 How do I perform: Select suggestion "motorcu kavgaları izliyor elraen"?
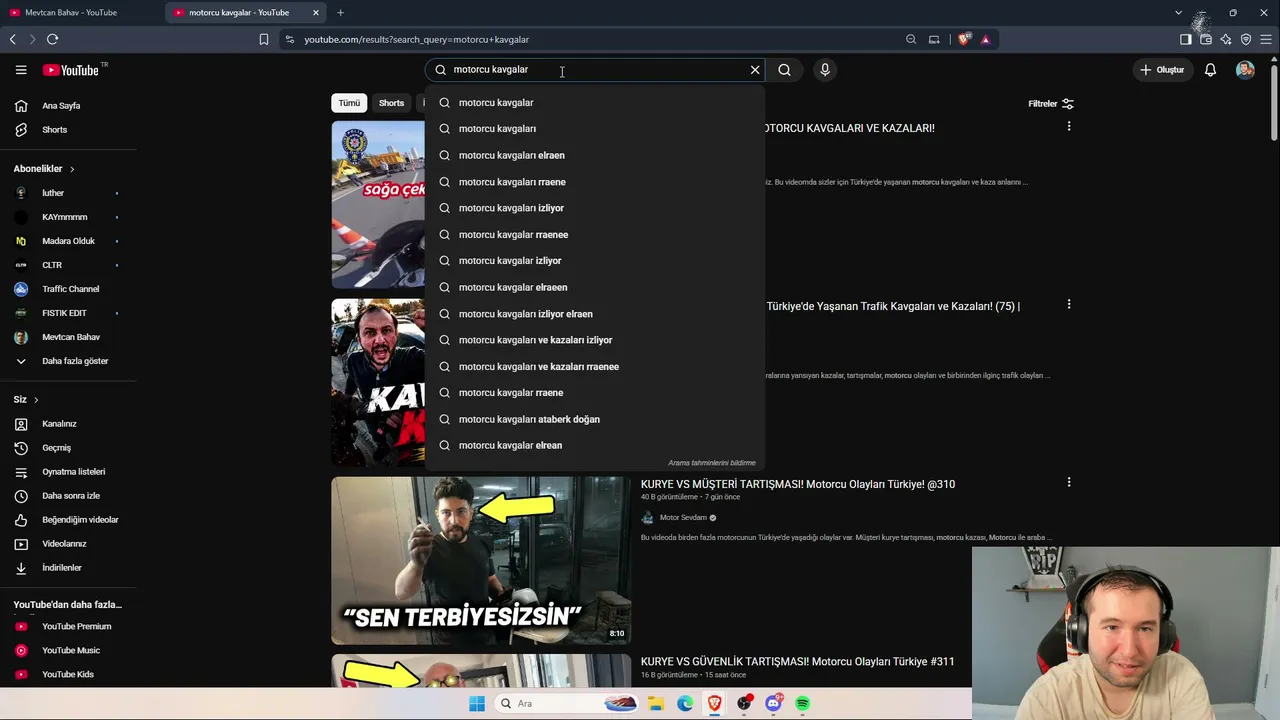pos(595,314)
